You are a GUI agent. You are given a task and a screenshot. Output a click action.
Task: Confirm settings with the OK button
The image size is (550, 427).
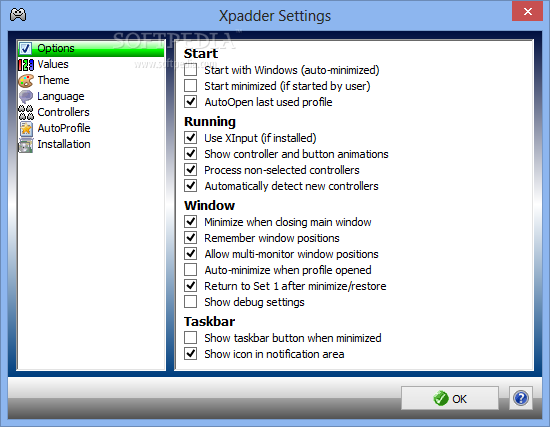point(450,398)
